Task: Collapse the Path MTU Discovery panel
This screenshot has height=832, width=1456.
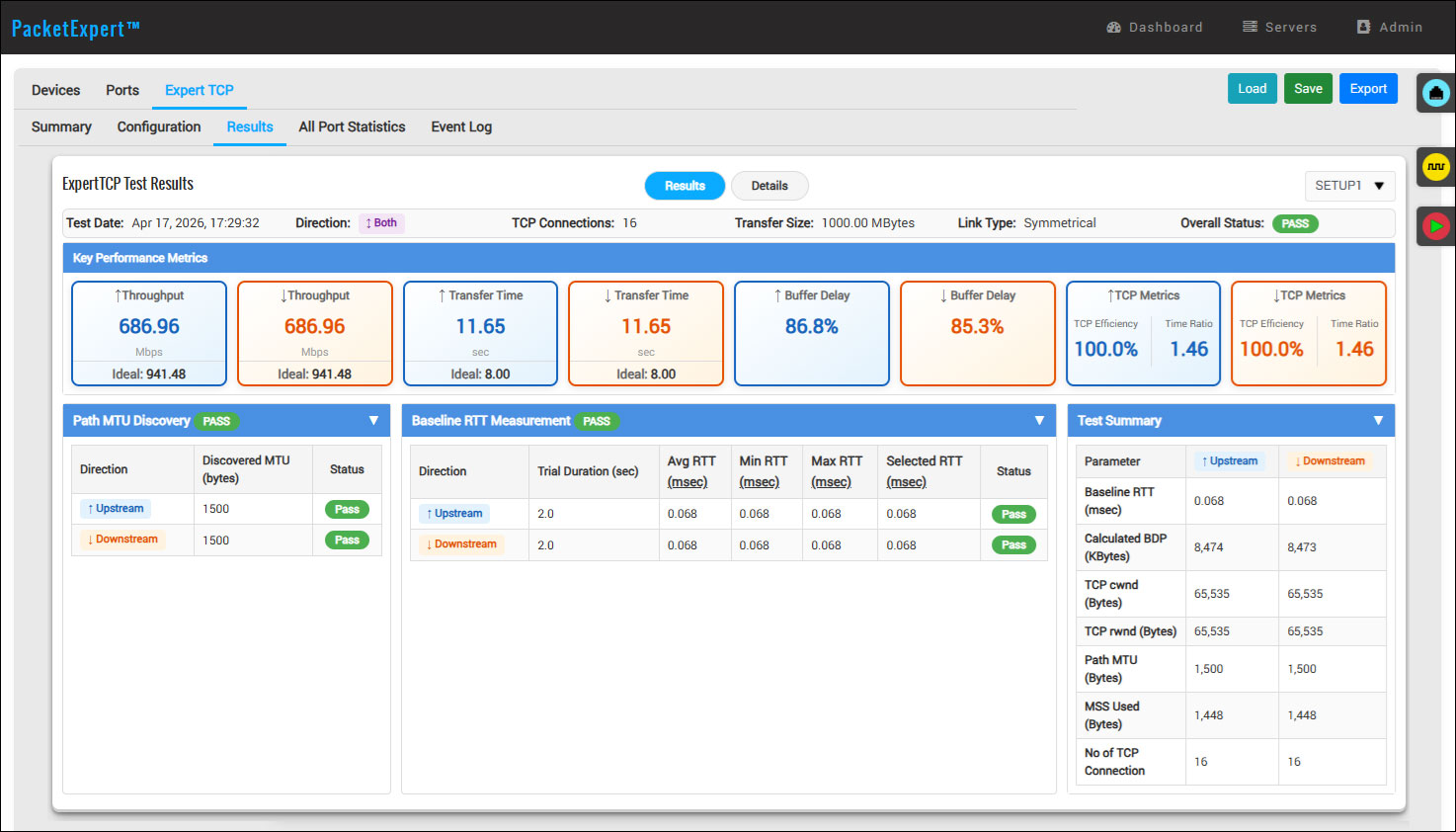Action: 373,421
